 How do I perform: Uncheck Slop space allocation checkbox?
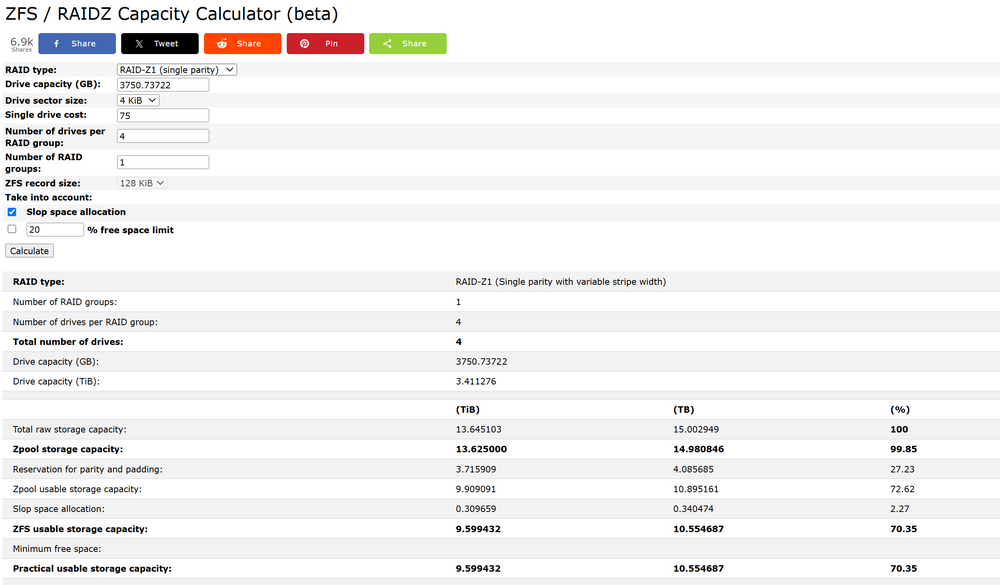12,212
